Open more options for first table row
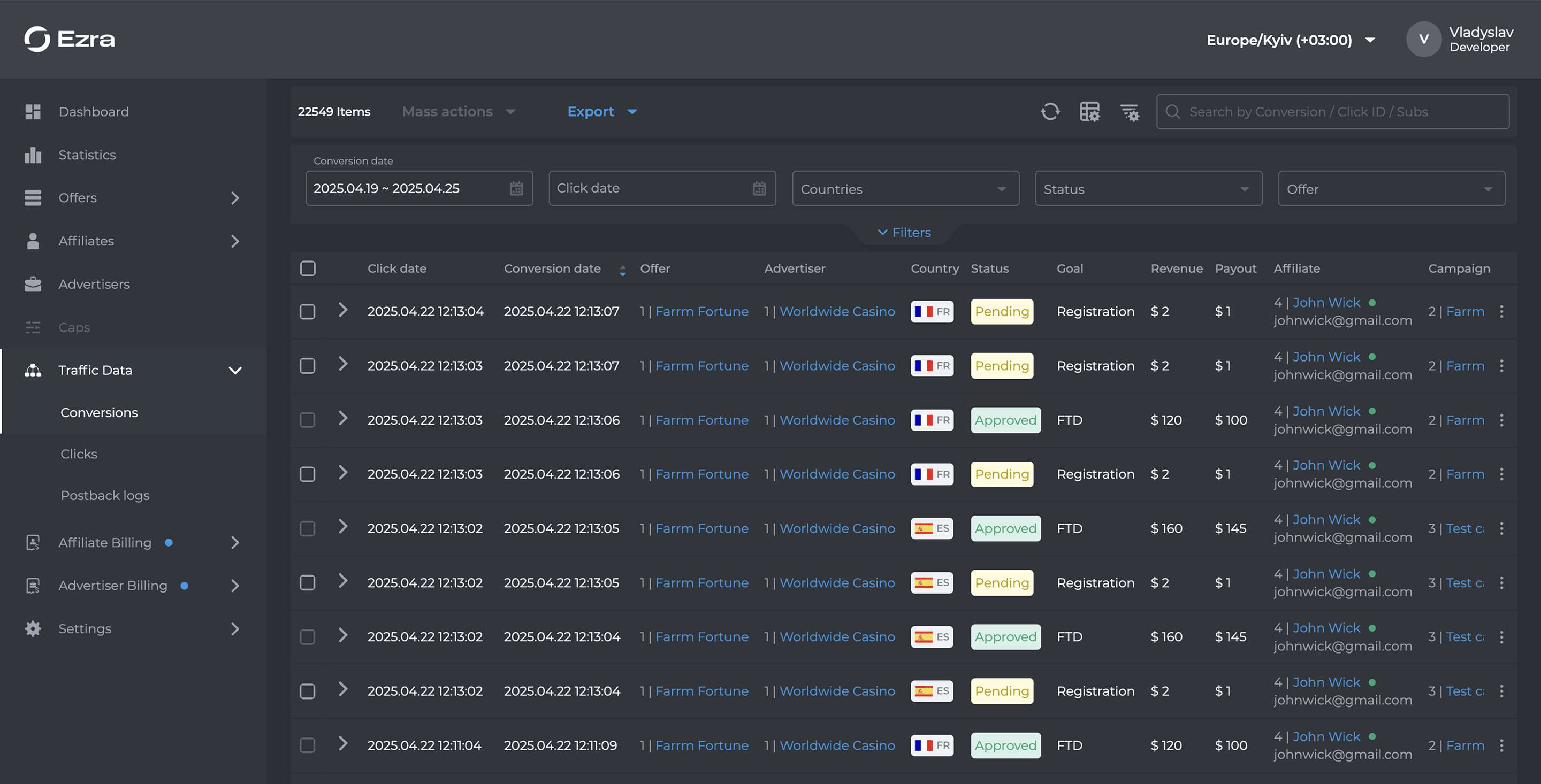Image resolution: width=1541 pixels, height=784 pixels. tap(1501, 312)
